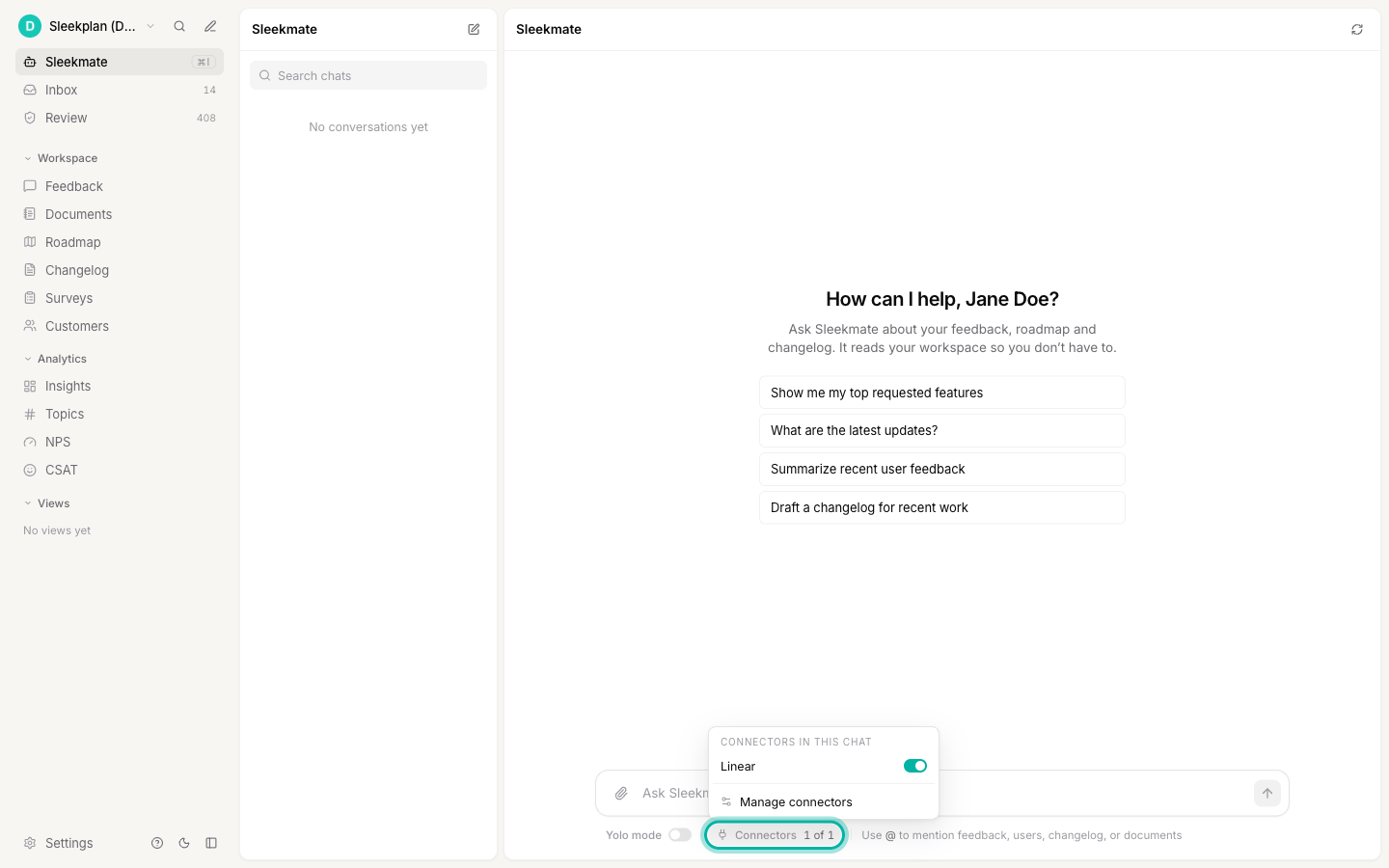The image size is (1389, 868).
Task: Open the Review queue
Action: 120,118
